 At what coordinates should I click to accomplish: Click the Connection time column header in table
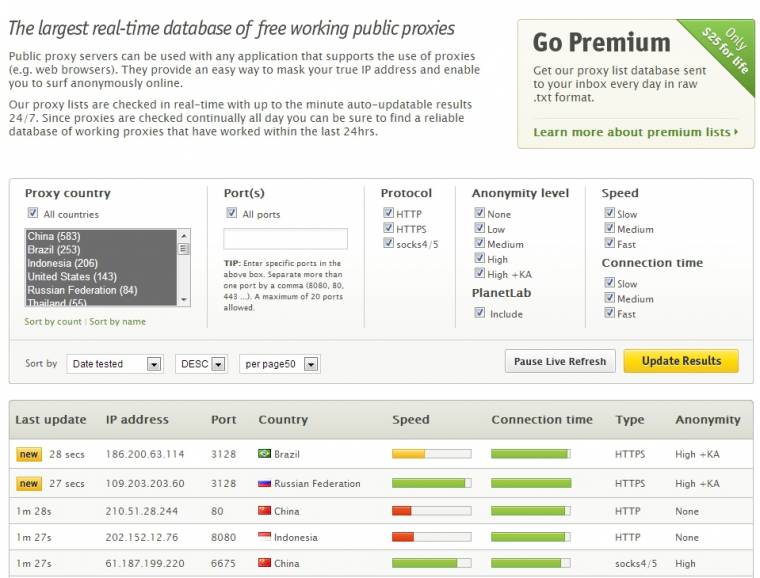click(542, 420)
